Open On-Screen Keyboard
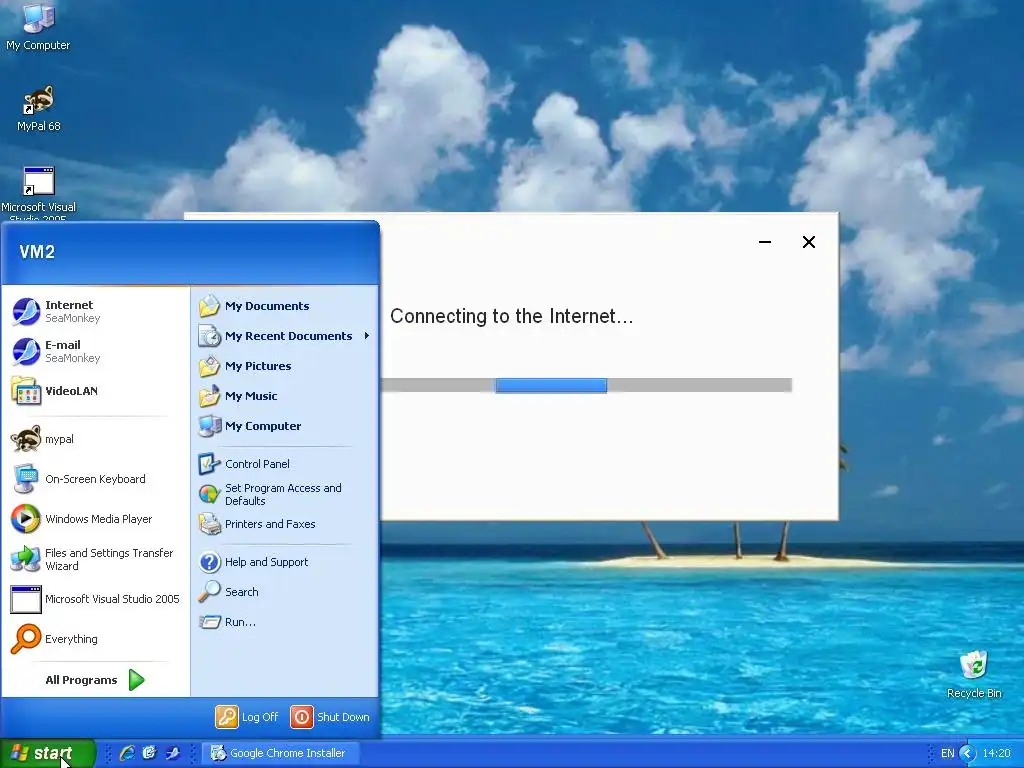The image size is (1024, 768). coord(95,479)
